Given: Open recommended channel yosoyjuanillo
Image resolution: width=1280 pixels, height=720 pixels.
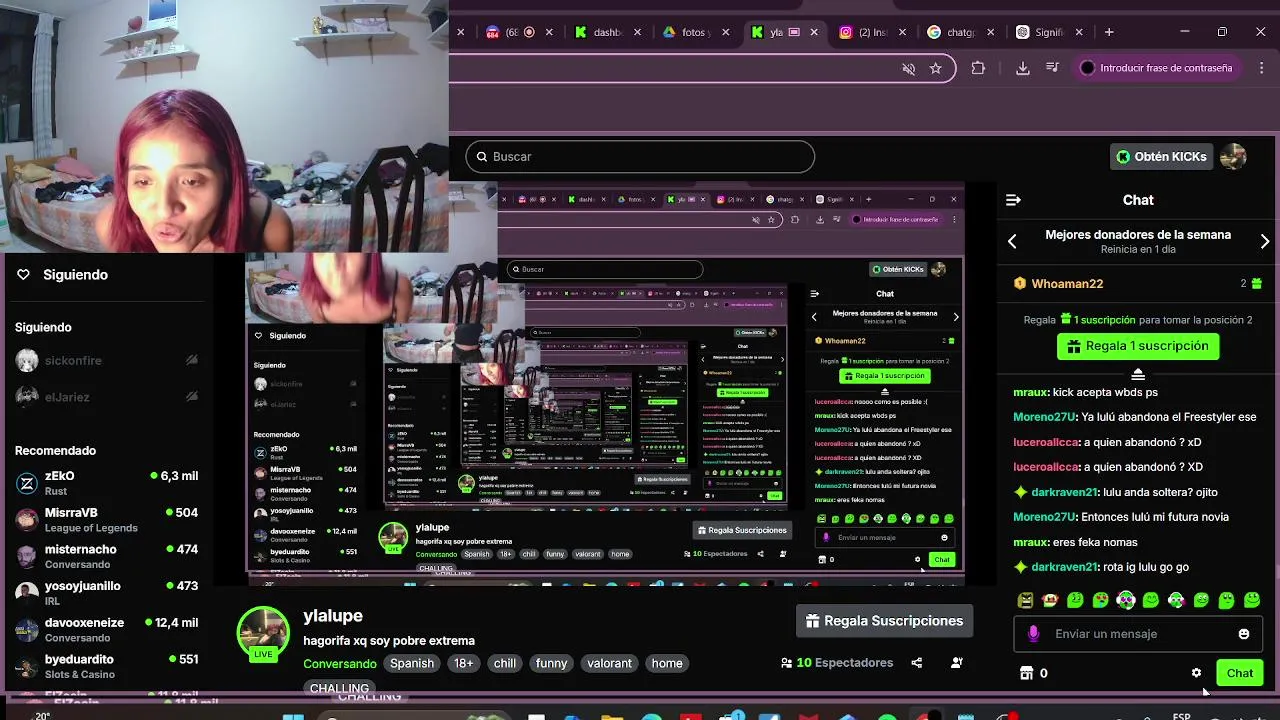Looking at the screenshot, I should pos(107,593).
